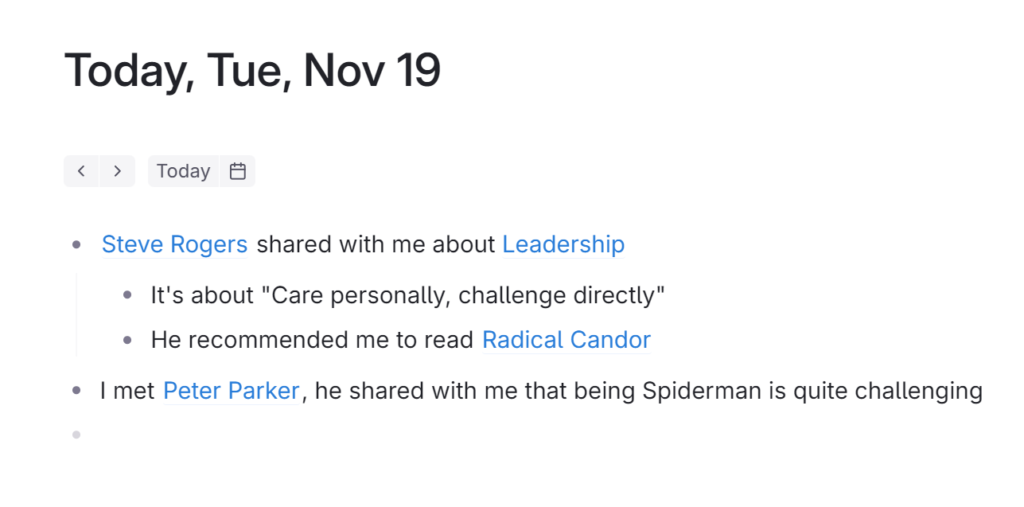Click bullet next to "He recommended" item

127,341
